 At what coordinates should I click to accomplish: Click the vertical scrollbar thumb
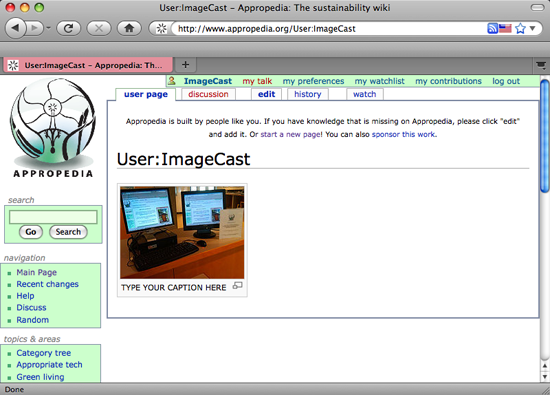544,136
